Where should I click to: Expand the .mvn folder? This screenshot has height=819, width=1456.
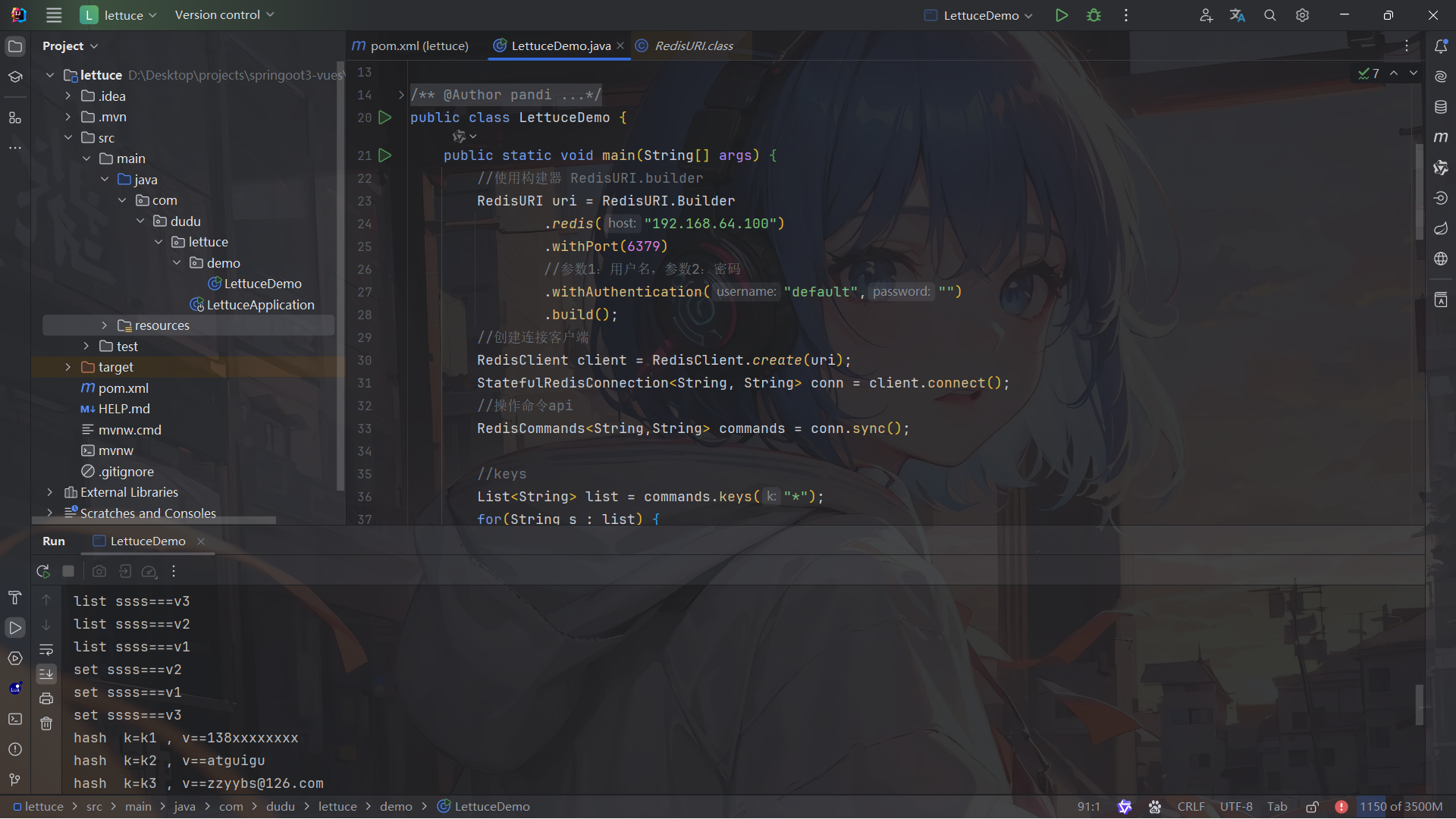67,117
